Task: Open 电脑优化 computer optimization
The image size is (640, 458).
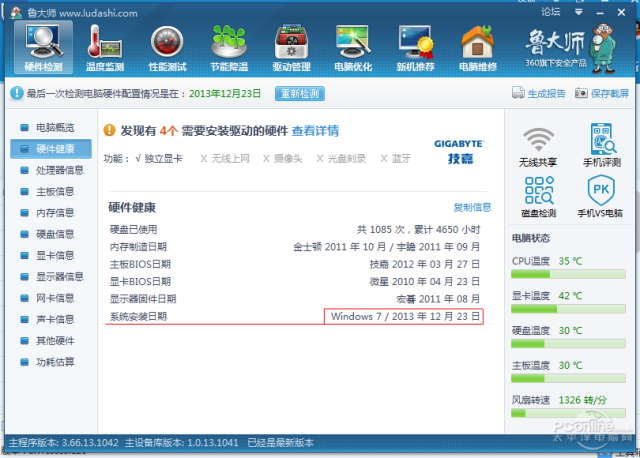Action: pos(353,47)
